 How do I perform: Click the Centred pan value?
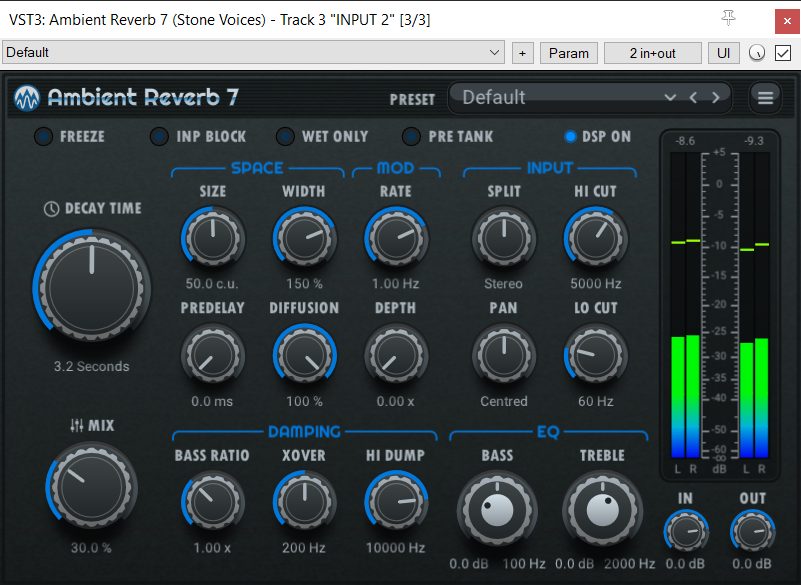pyautogui.click(x=504, y=402)
